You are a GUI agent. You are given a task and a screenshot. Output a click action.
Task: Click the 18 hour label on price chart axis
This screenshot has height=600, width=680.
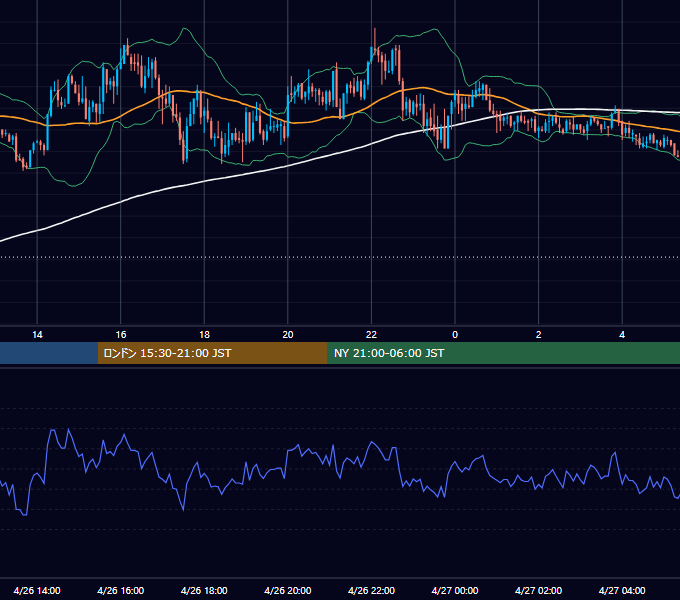[204, 335]
